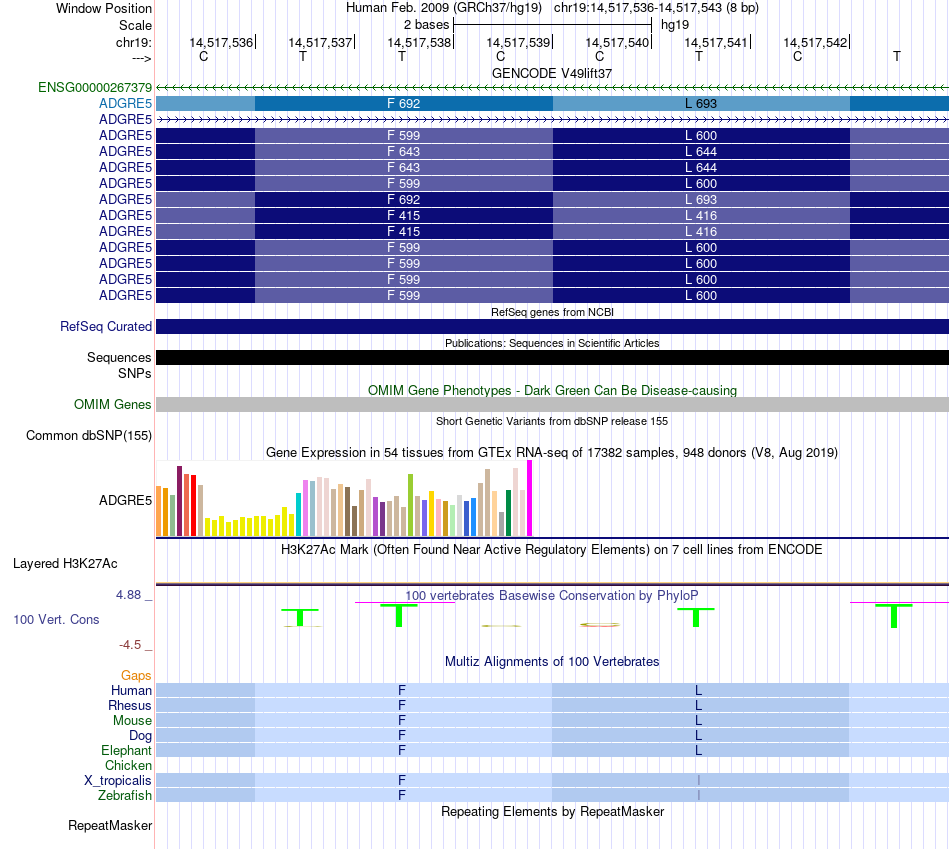950x849 pixels.
Task: Click the OMIM Genes label
Action: [x=112, y=404]
